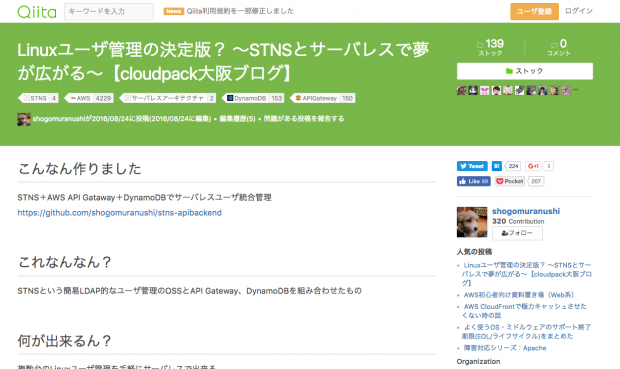This screenshot has height=369, width=620.
Task: Open the second stocker avatar
Action: pyautogui.click(x=473, y=90)
